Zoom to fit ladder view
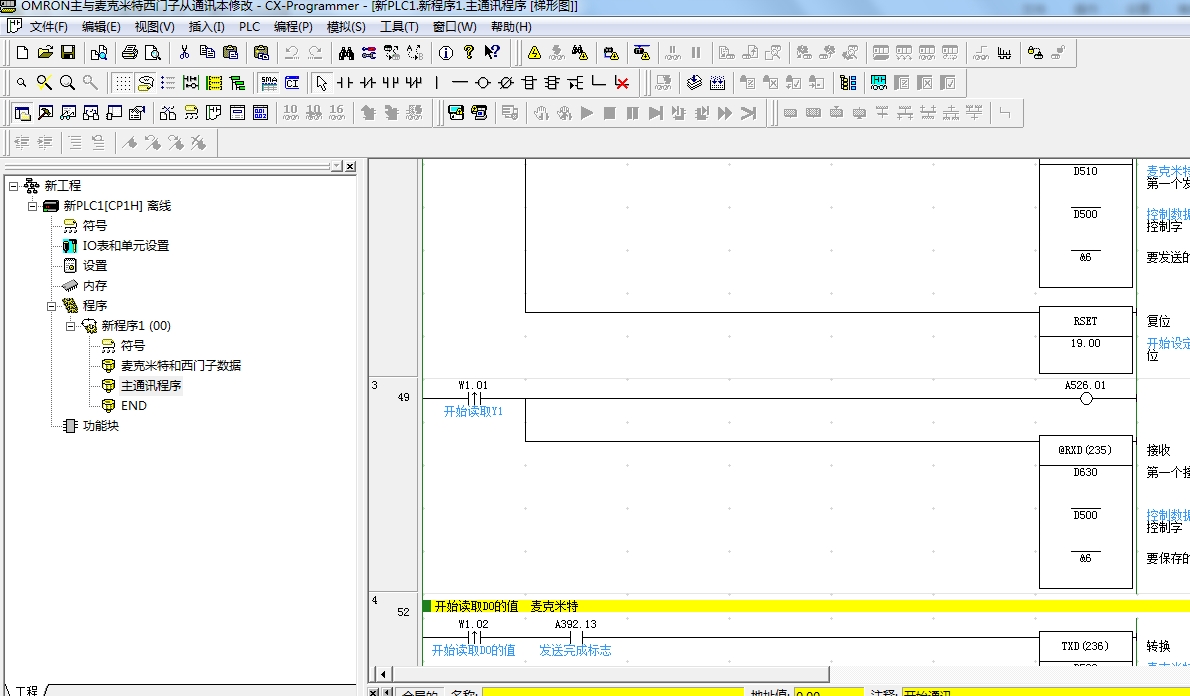The image size is (1190, 696). pos(45,83)
